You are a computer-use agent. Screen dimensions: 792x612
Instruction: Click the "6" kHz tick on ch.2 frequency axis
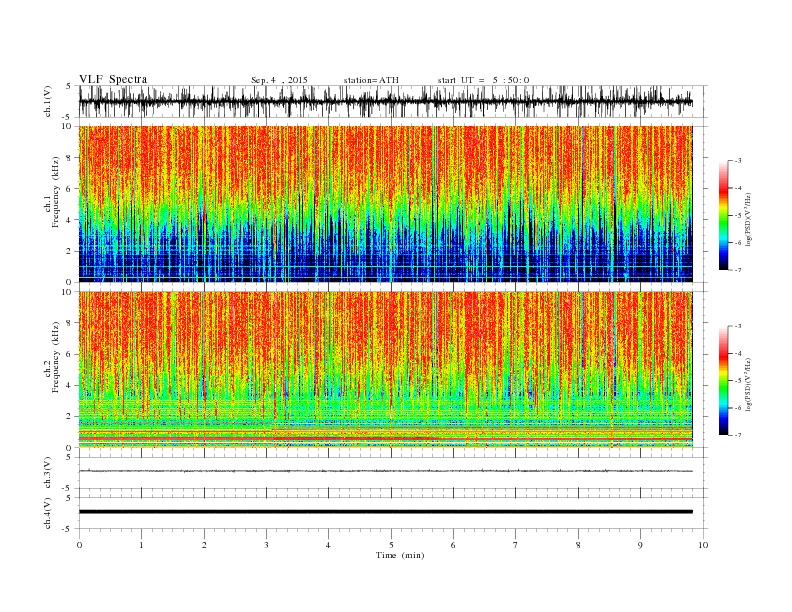(69, 354)
